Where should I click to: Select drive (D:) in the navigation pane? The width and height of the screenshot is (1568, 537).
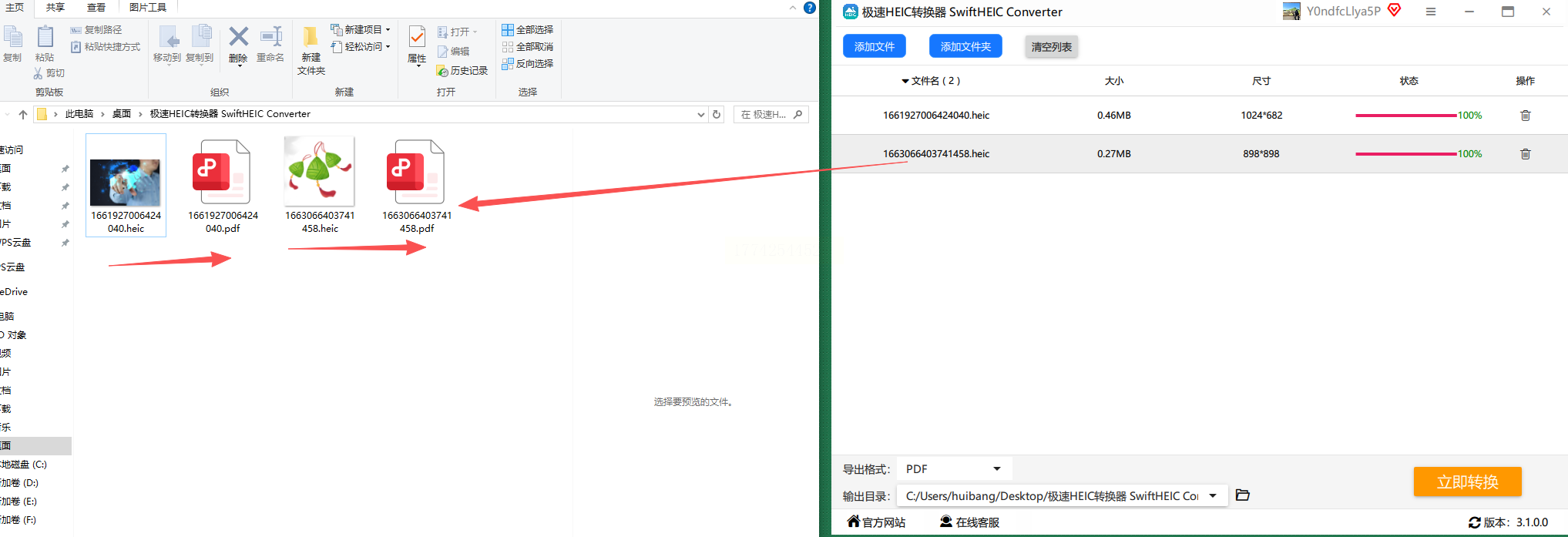point(19,483)
